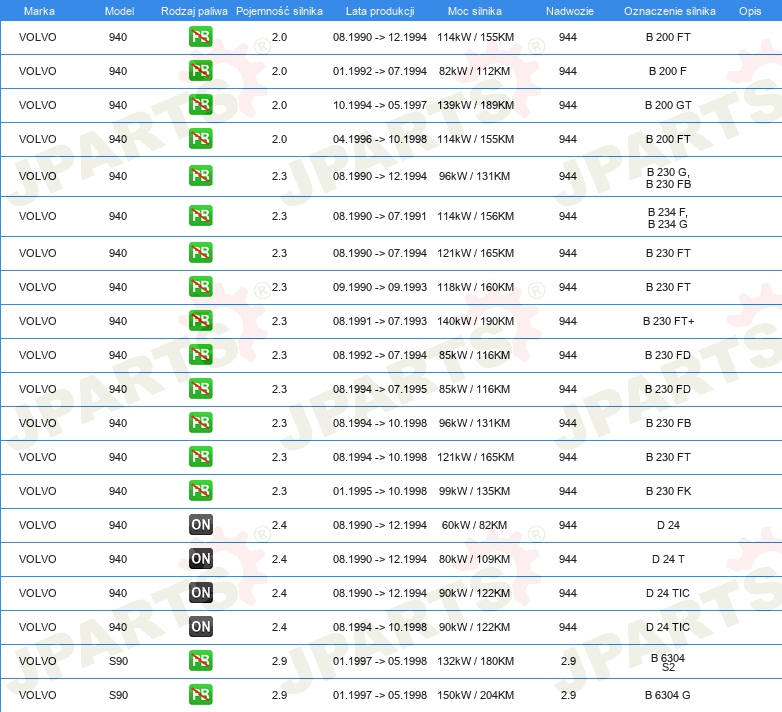Select the fuel icon in B 230 FT+ row
Screen dimensions: 782x712
coord(201,321)
